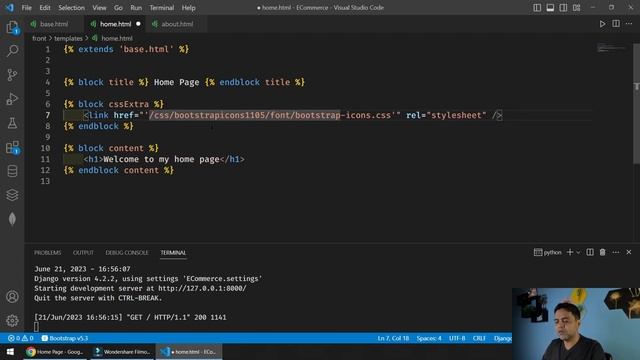Open Windows Start button
This screenshot has height=360, width=640.
(x=10, y=351)
